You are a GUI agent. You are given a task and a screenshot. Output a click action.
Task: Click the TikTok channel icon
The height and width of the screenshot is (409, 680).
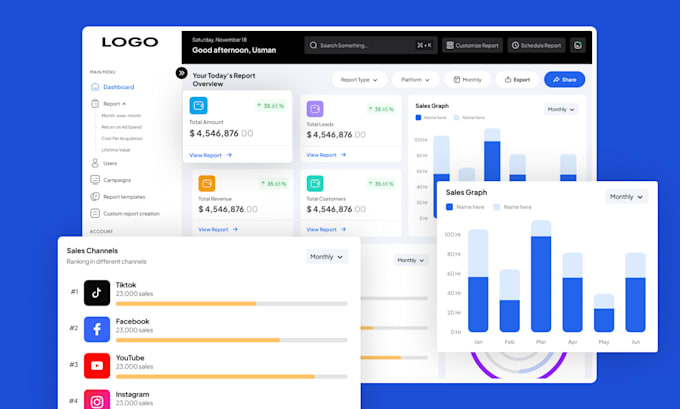click(x=97, y=292)
